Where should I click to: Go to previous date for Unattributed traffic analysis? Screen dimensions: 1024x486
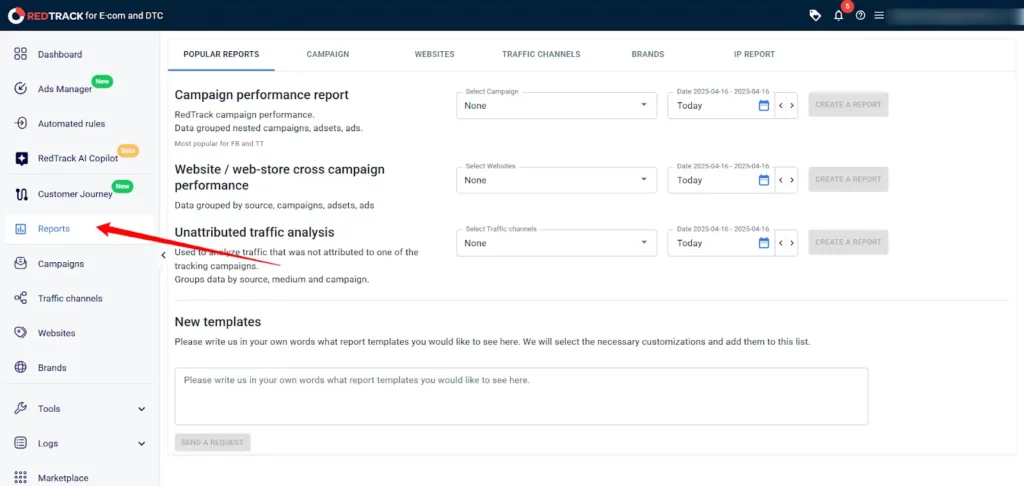click(781, 243)
